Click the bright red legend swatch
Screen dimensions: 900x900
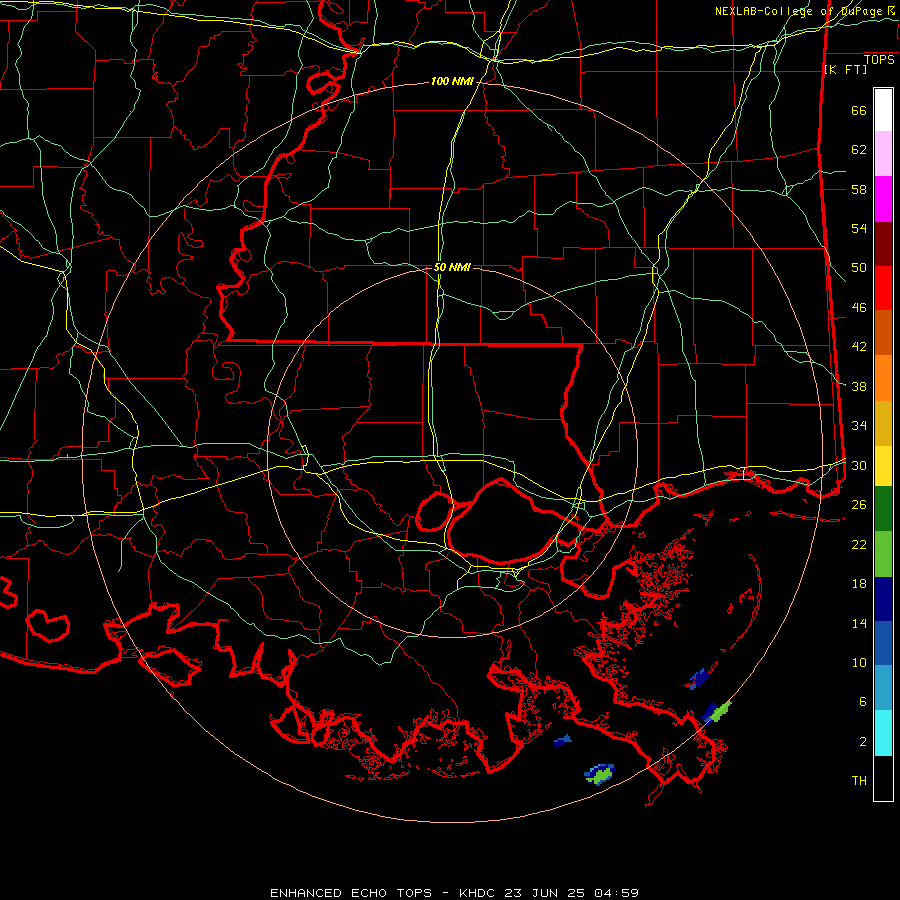(883, 288)
